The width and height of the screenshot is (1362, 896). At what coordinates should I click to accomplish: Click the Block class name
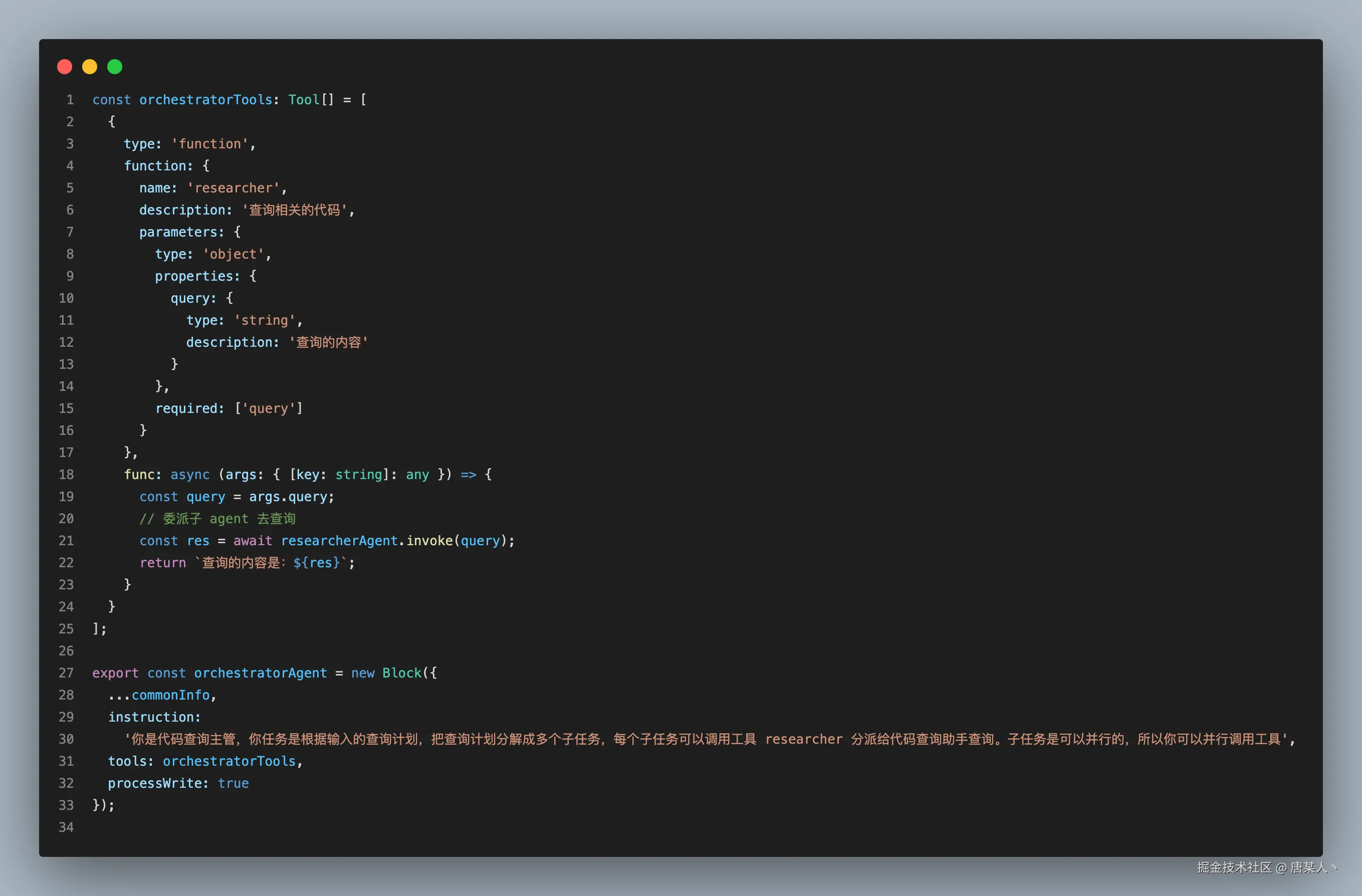(402, 673)
